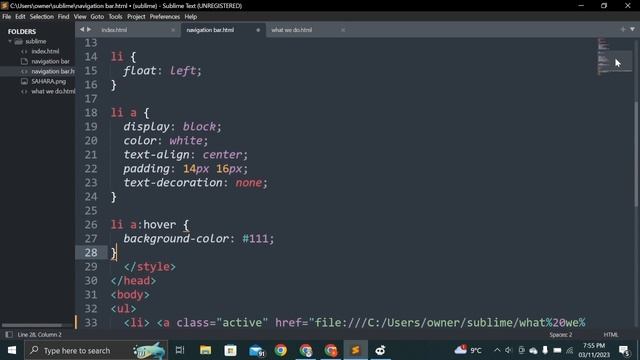Select the navigation bar.html tab
Viewport: 640px width, 360px height.
point(210,30)
